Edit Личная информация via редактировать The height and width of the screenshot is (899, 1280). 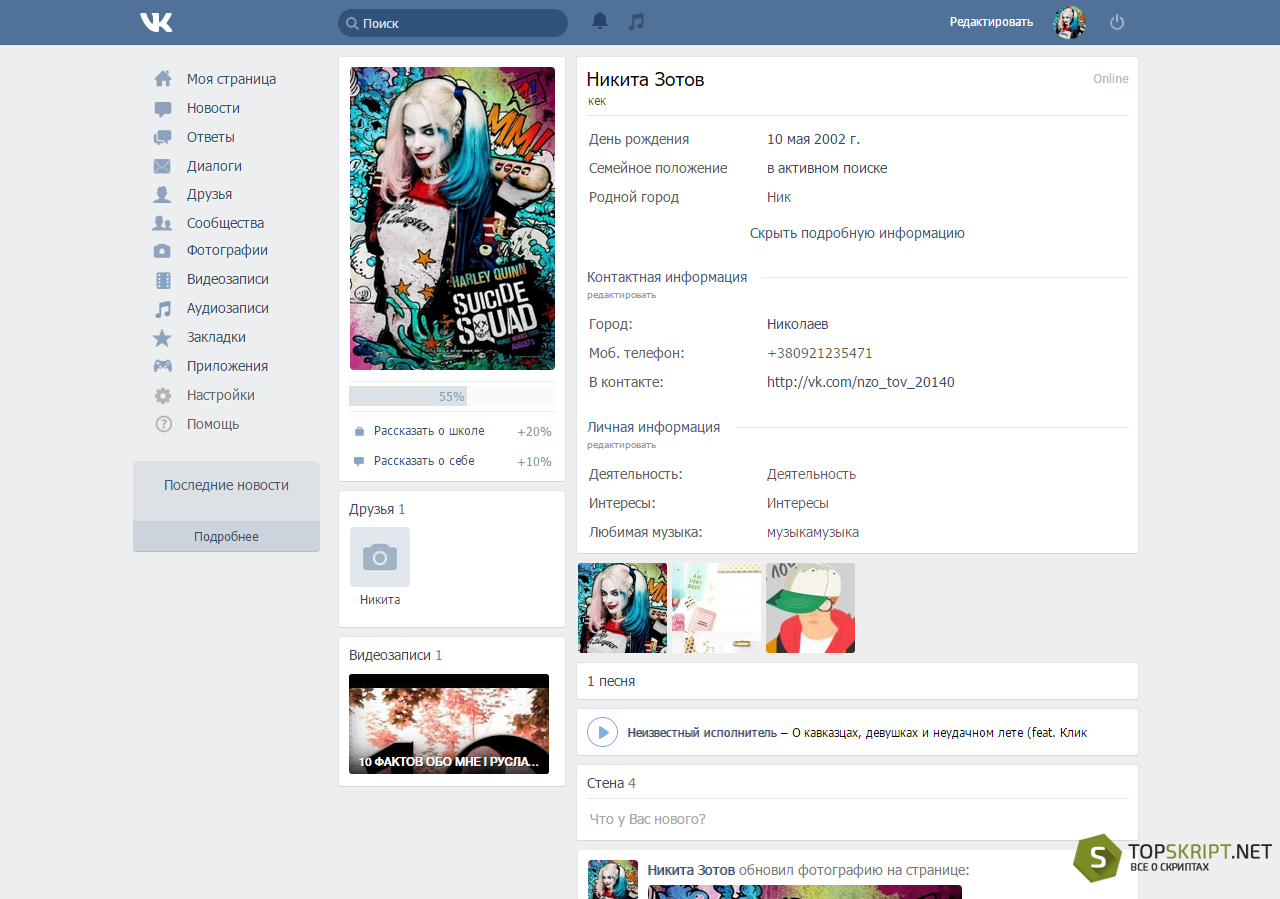tap(621, 445)
